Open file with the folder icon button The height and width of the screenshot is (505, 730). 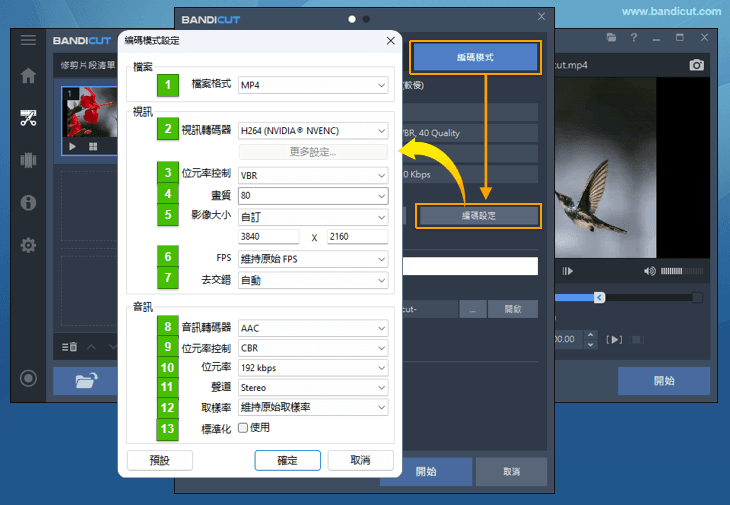(x=86, y=381)
